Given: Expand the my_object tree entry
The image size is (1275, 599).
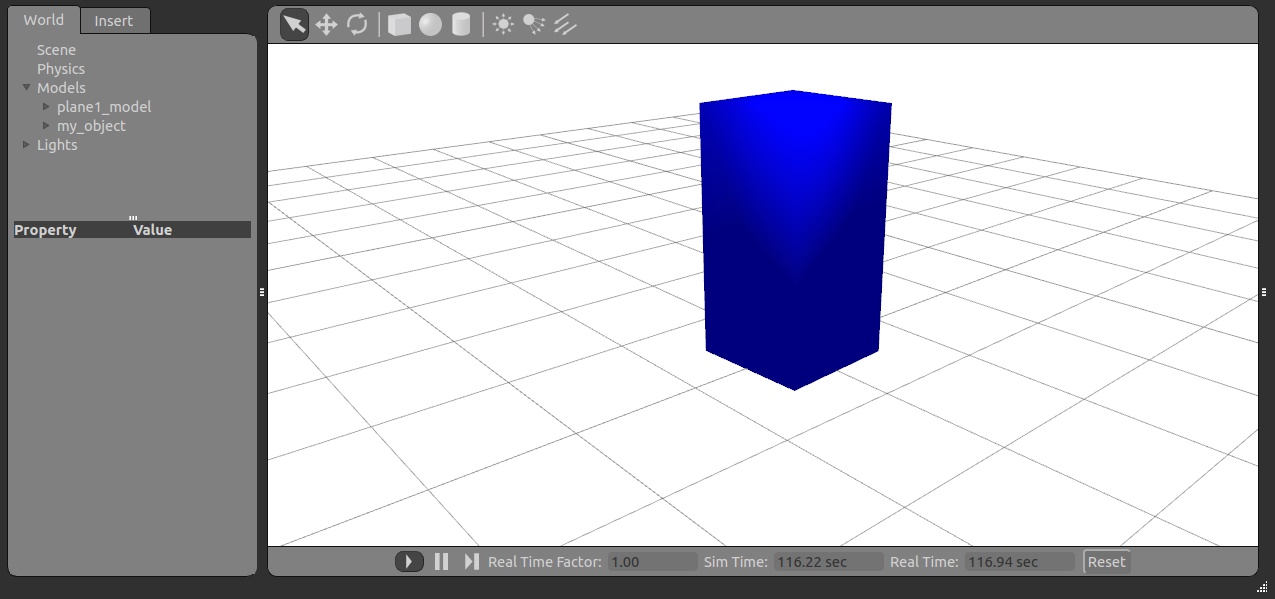Looking at the screenshot, I should click(x=46, y=126).
